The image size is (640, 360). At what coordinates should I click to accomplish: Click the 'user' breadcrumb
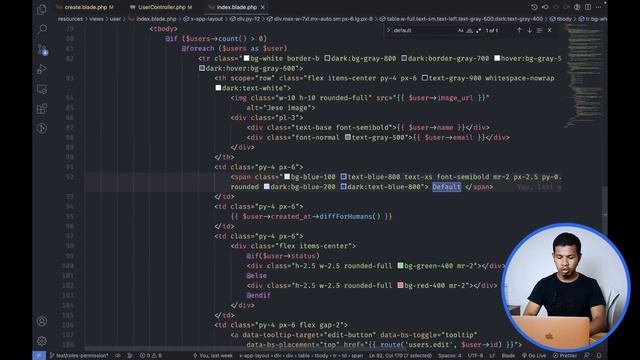point(115,19)
